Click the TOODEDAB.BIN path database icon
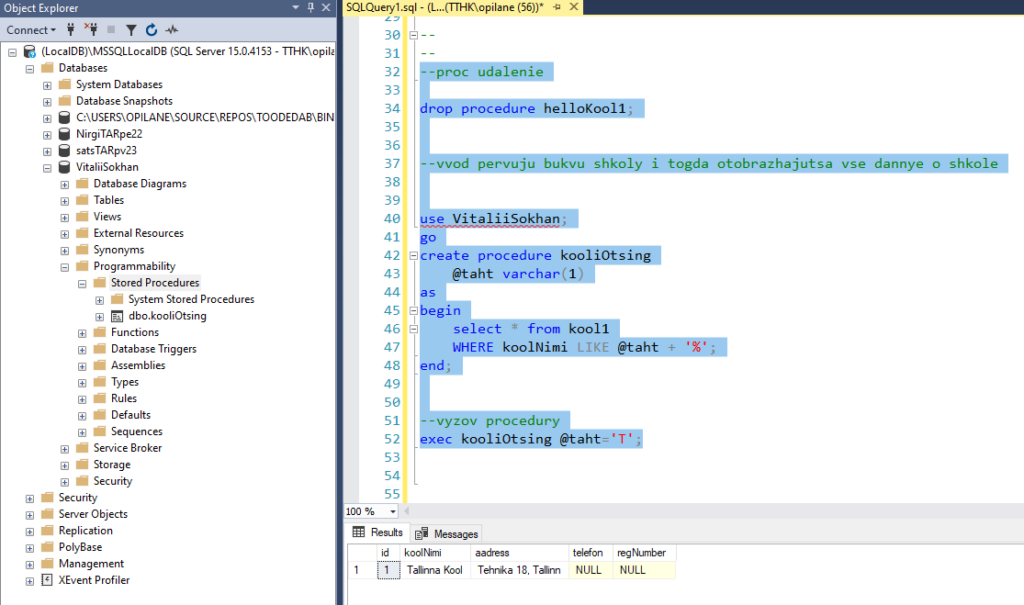Viewport: 1024px width, 605px height. point(64,117)
